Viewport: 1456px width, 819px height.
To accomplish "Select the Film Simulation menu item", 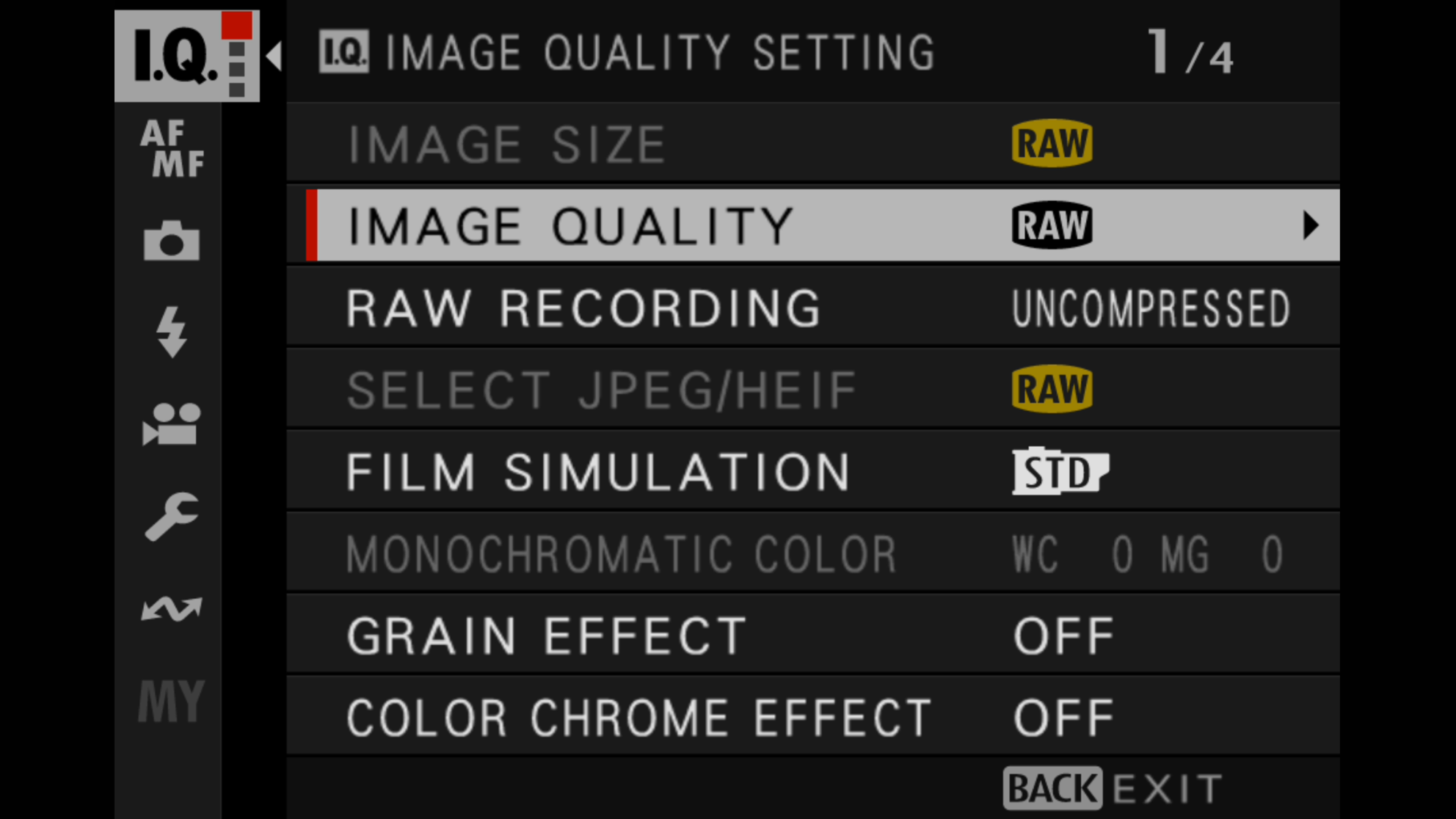I will click(598, 472).
